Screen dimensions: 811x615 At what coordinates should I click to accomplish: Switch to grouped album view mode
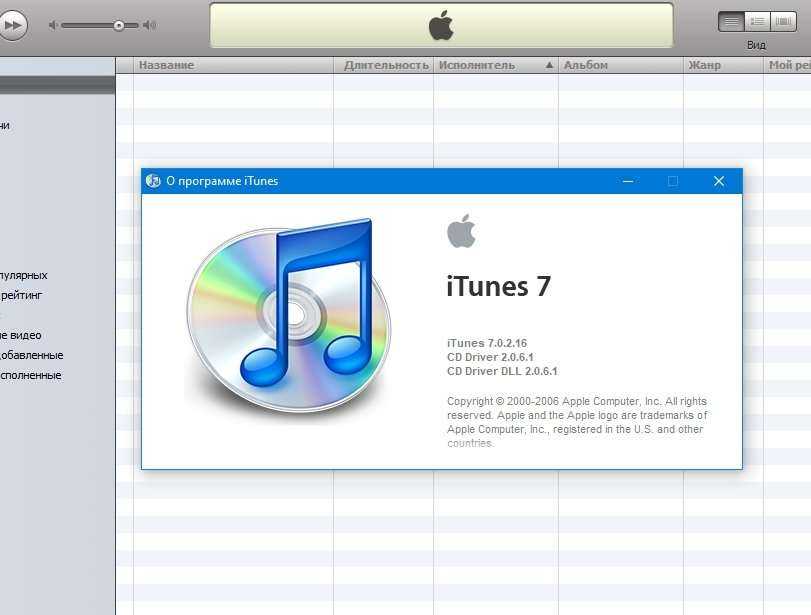click(757, 21)
